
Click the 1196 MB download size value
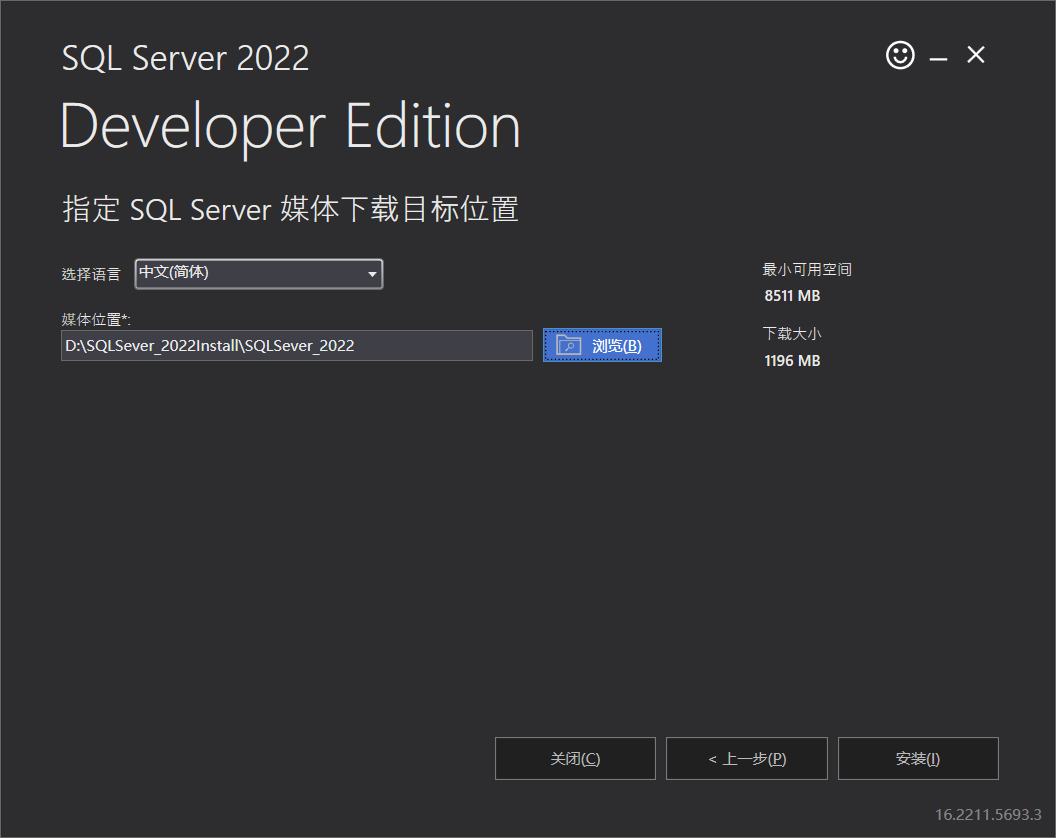[792, 361]
